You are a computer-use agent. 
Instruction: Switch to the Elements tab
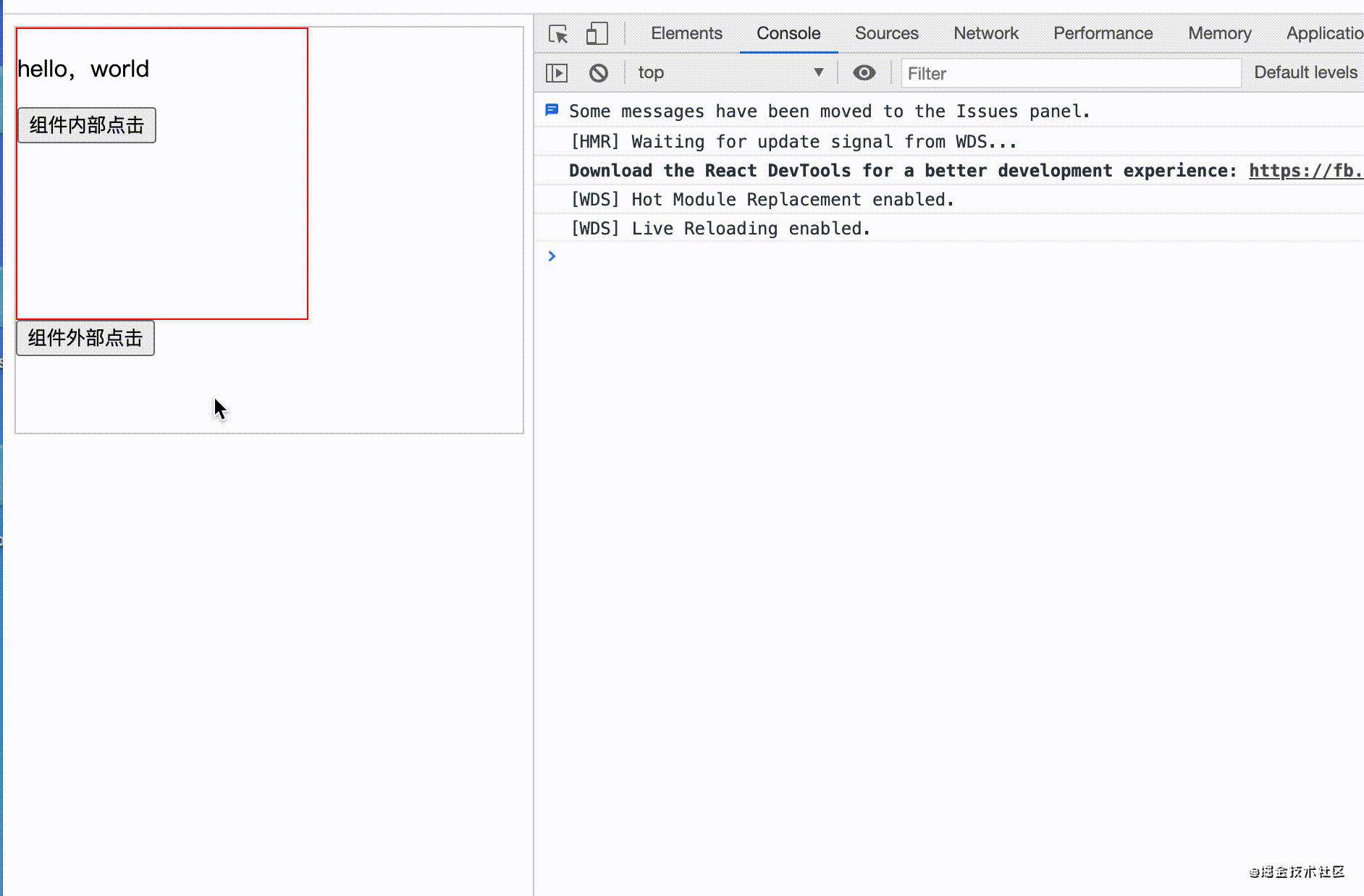click(686, 33)
